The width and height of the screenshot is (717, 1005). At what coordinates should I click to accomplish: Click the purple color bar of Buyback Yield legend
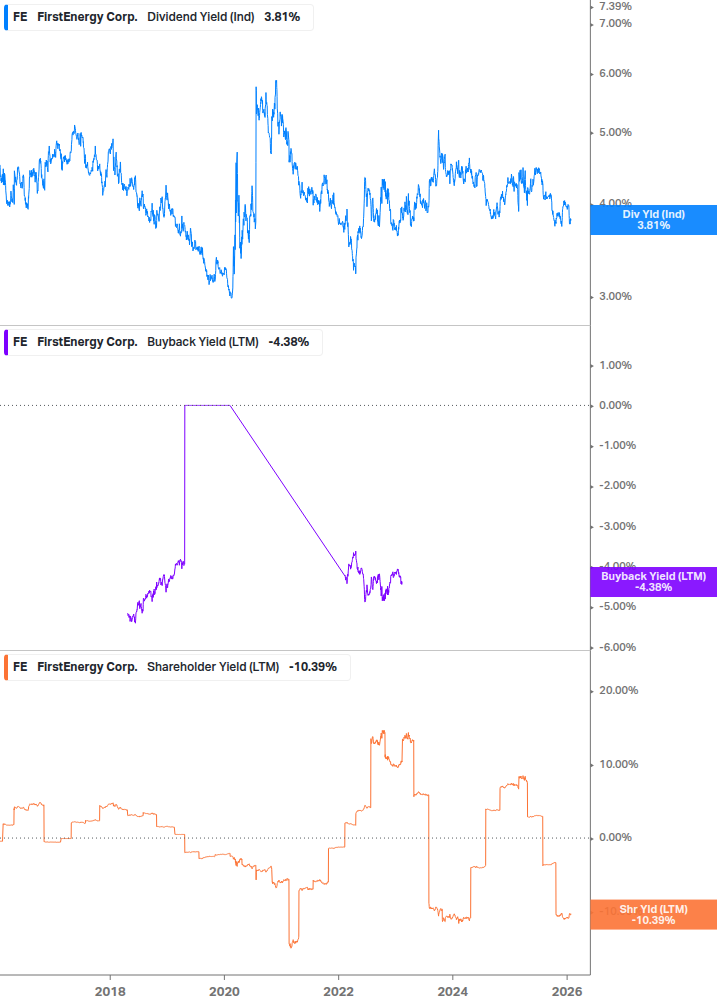coord(6,342)
